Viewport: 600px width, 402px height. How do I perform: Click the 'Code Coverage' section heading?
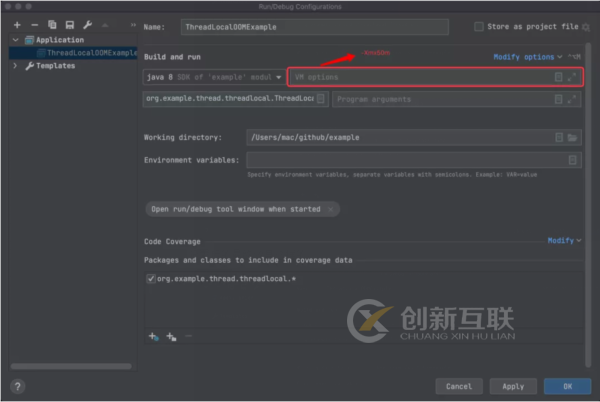coord(172,242)
